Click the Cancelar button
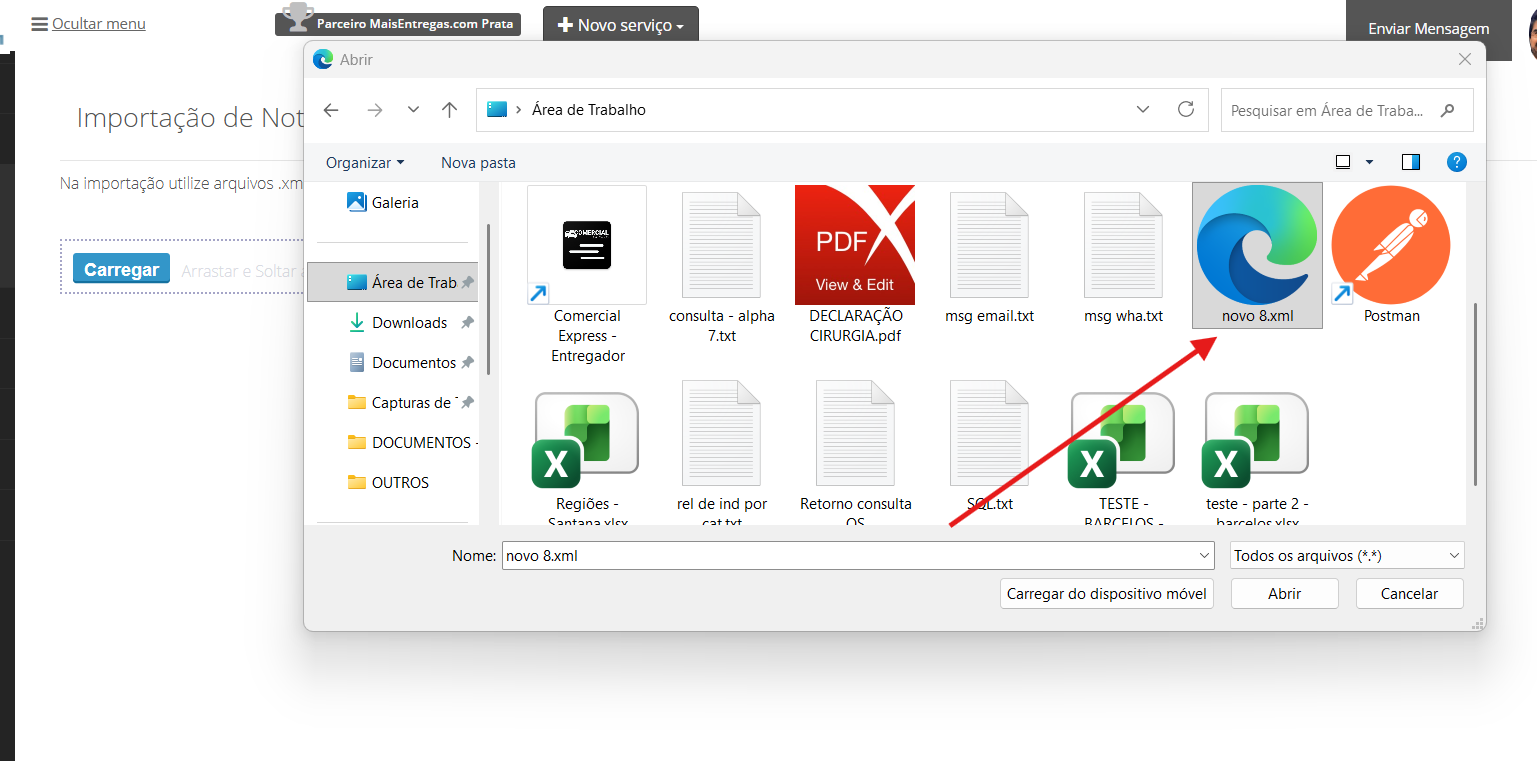Image resolution: width=1537 pixels, height=761 pixels. [1409, 593]
